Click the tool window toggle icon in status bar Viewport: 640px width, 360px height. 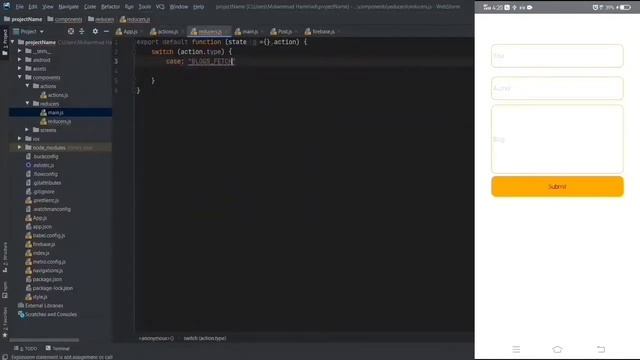5,357
